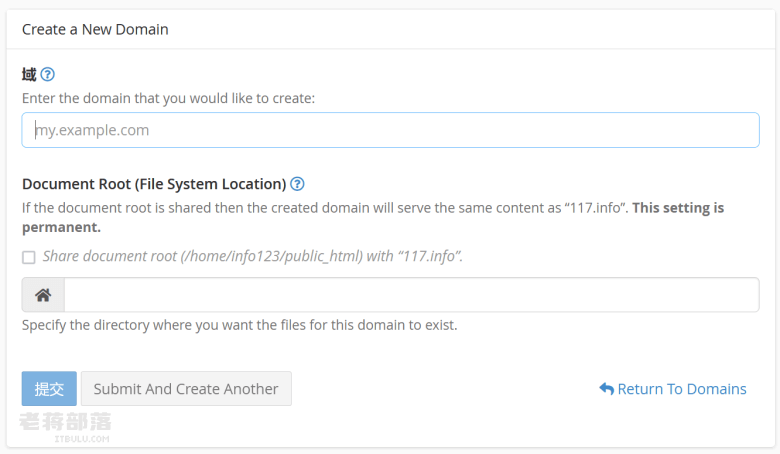The image size is (780, 454).
Task: Click the home icon before directory field
Action: (43, 295)
